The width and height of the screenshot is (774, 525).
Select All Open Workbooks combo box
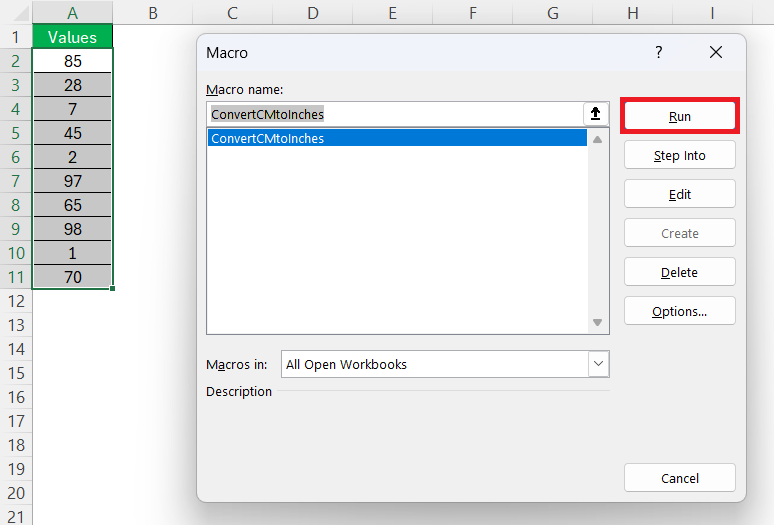pyautogui.click(x=445, y=364)
